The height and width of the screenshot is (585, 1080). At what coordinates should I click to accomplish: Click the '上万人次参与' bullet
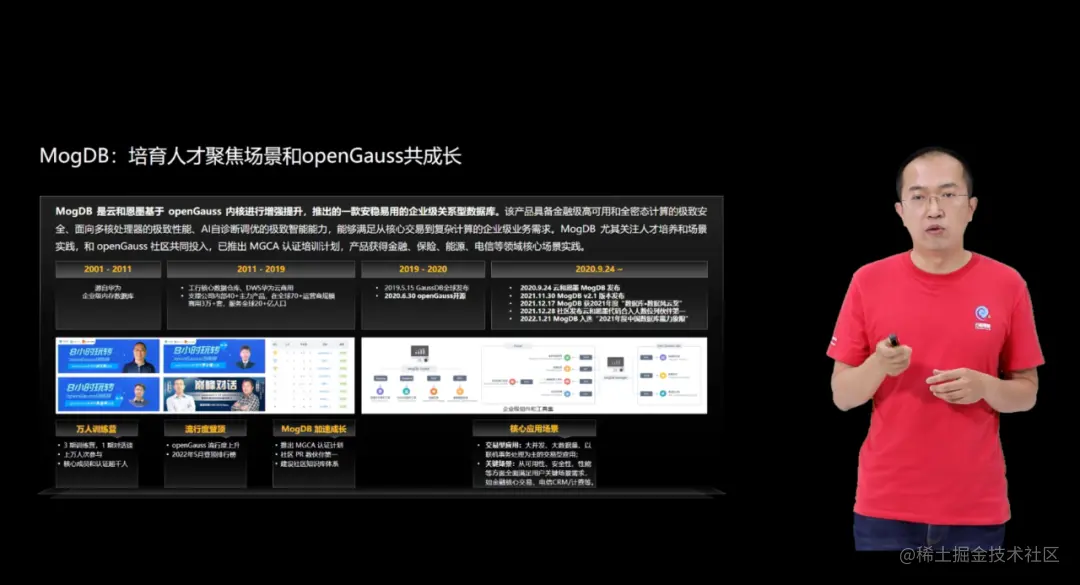click(x=83, y=455)
